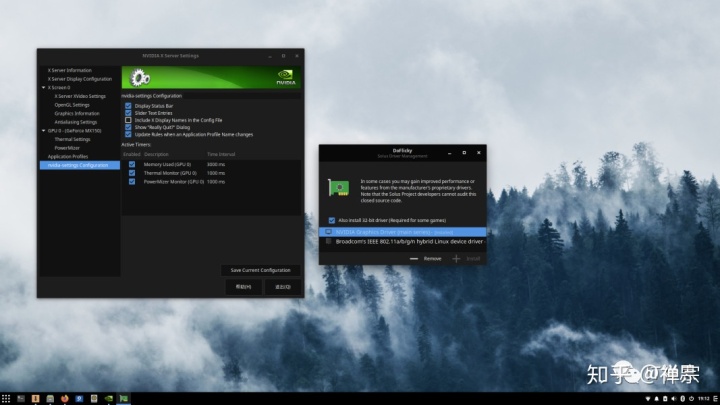Open the notifications bell tray icon
720x405 pixels.
click(x=657, y=399)
